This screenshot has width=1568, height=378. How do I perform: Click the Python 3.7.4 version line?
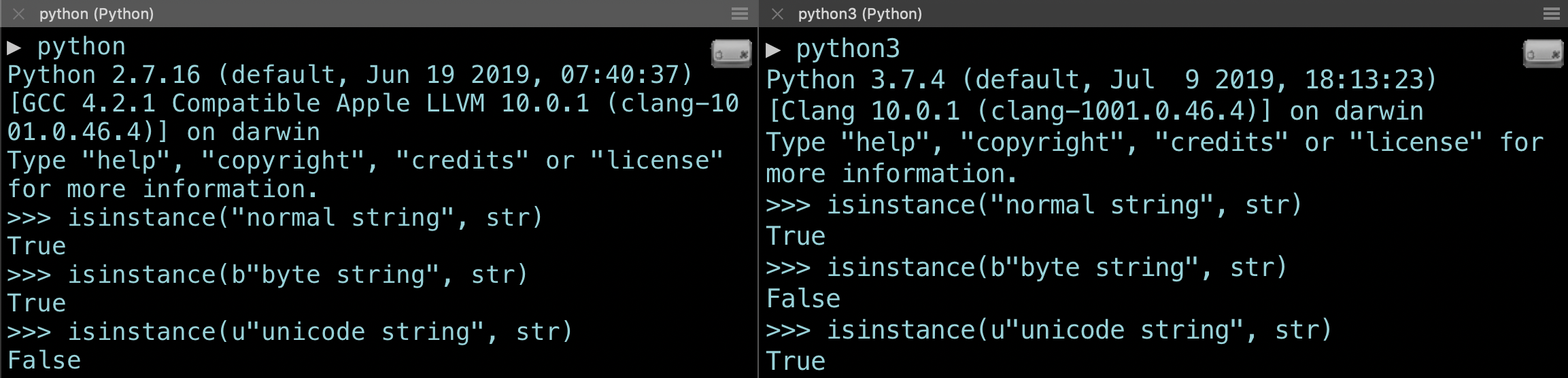[1101, 80]
